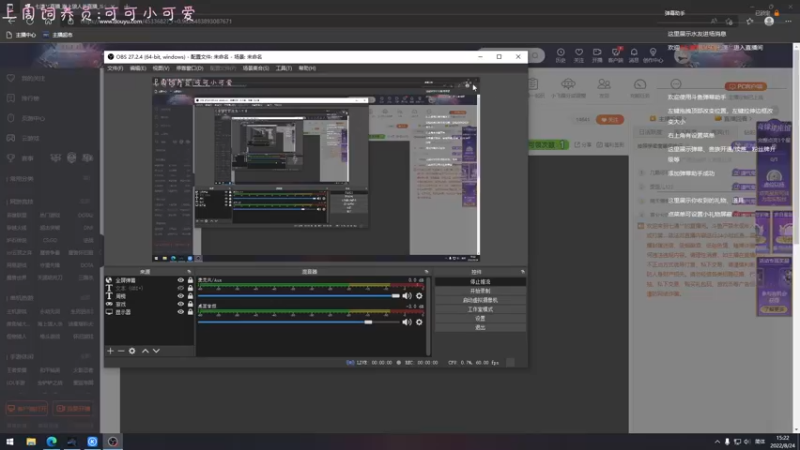The width and height of the screenshot is (800, 450).
Task: Toggle visibility eye of 文本 (GDI+) source
Action: pyautogui.click(x=181, y=288)
